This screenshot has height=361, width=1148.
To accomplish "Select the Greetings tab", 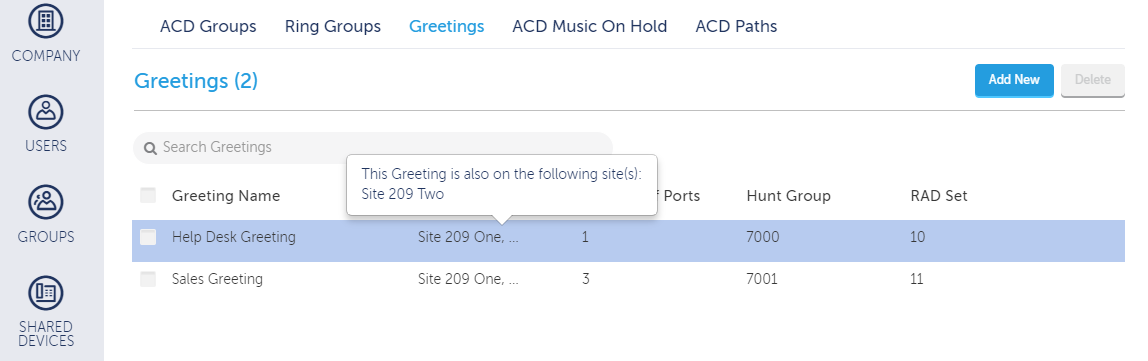I will click(x=447, y=26).
